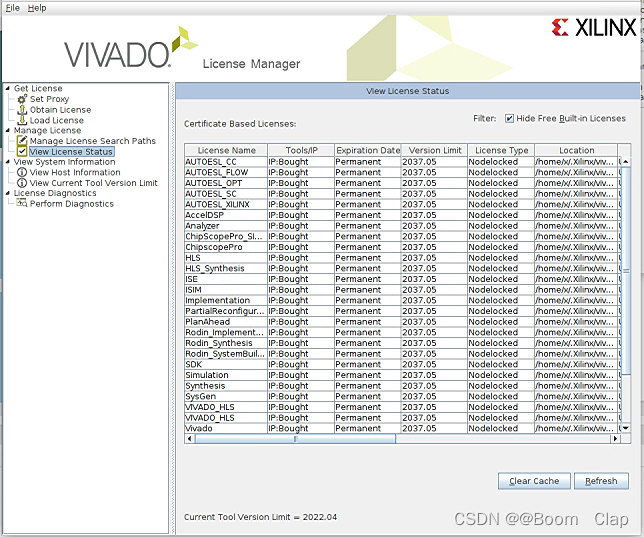This screenshot has width=644, height=537.
Task: Select the ChipscopePro license row
Action: click(401, 247)
